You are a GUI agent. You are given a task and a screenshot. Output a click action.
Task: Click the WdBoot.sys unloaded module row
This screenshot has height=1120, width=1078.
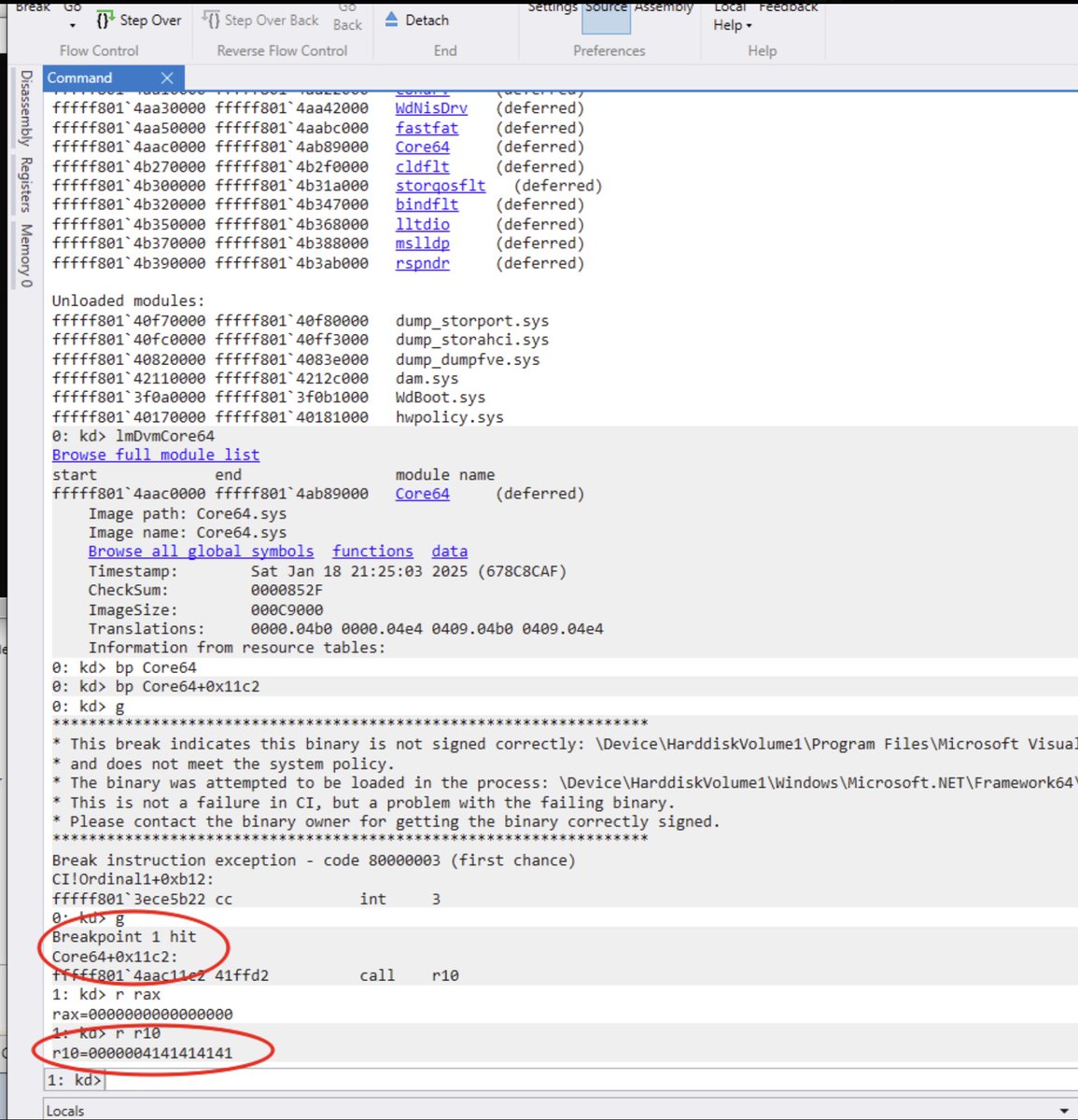tap(269, 398)
